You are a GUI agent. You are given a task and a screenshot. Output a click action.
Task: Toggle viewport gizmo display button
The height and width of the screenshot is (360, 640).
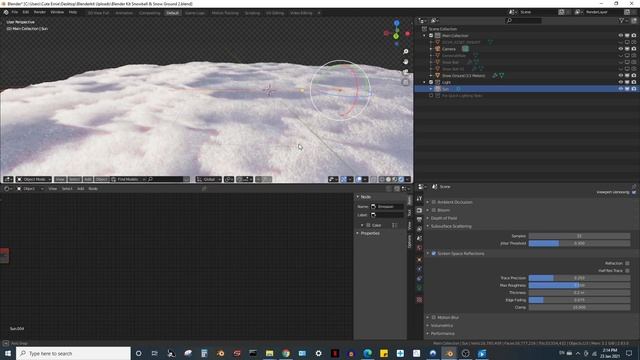click(344, 179)
